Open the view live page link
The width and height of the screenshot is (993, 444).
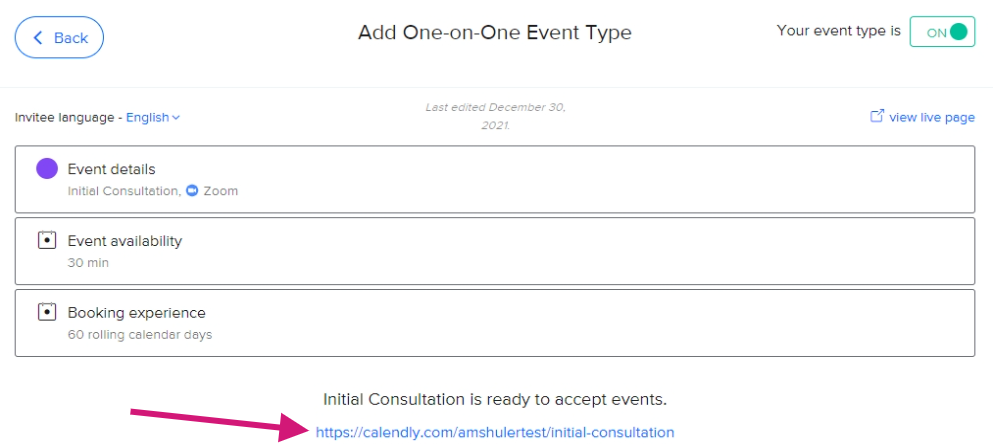point(932,117)
